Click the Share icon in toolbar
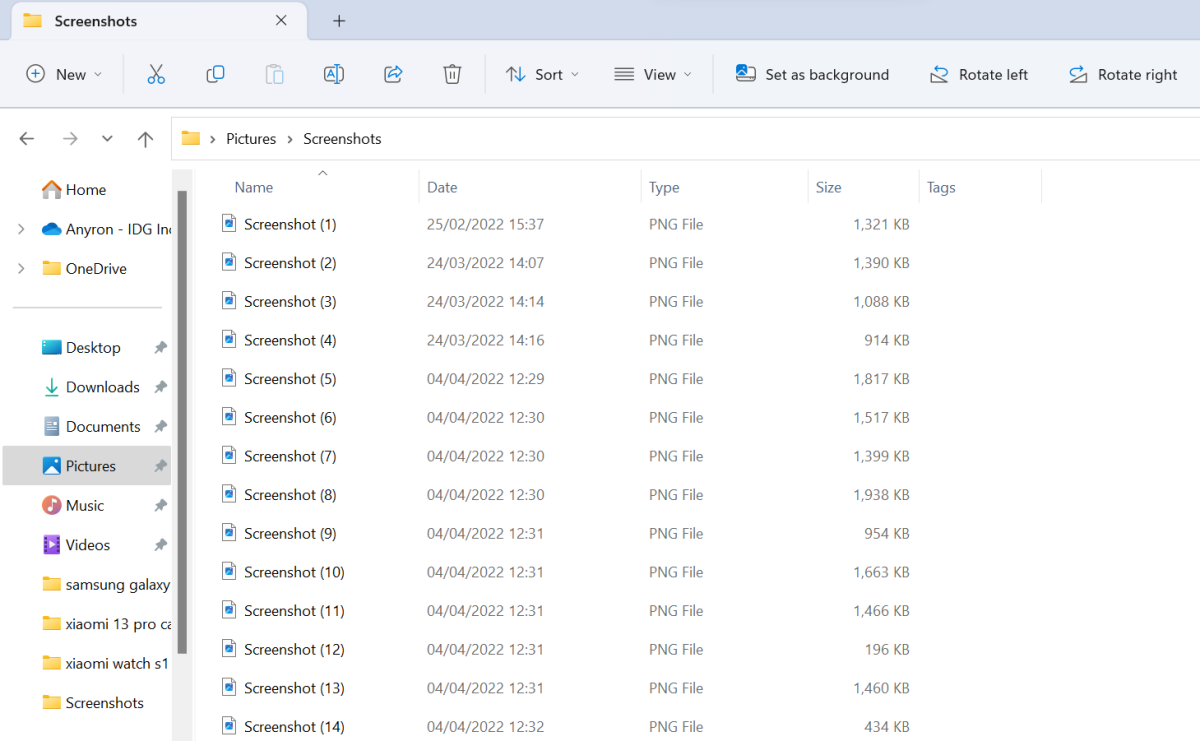The width and height of the screenshot is (1200, 741). click(393, 75)
